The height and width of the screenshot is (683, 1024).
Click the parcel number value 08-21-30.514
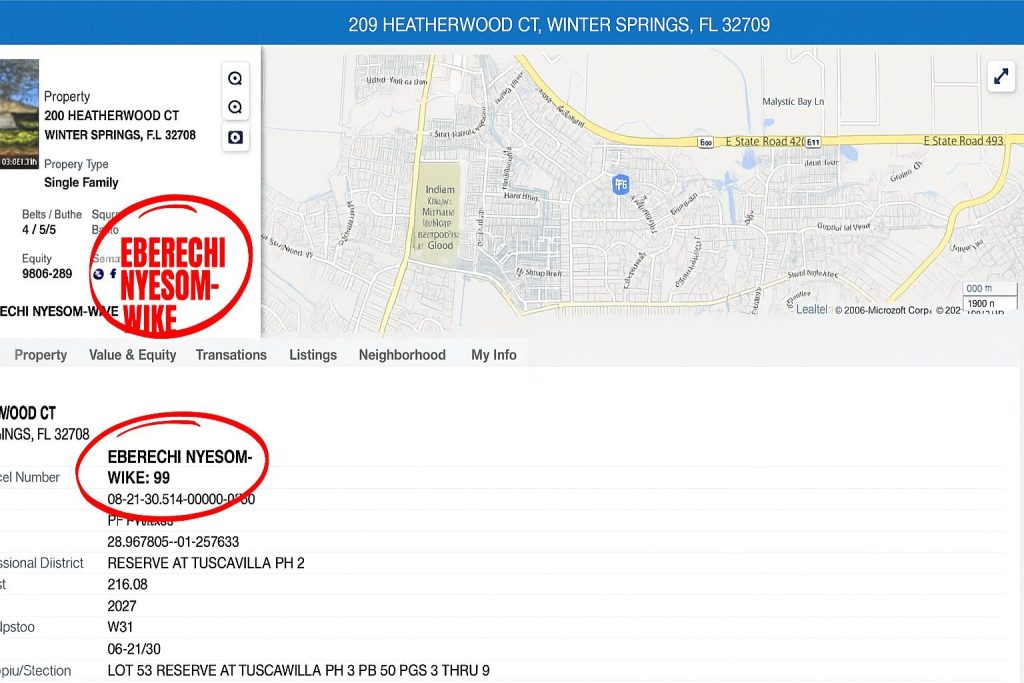[181, 500]
